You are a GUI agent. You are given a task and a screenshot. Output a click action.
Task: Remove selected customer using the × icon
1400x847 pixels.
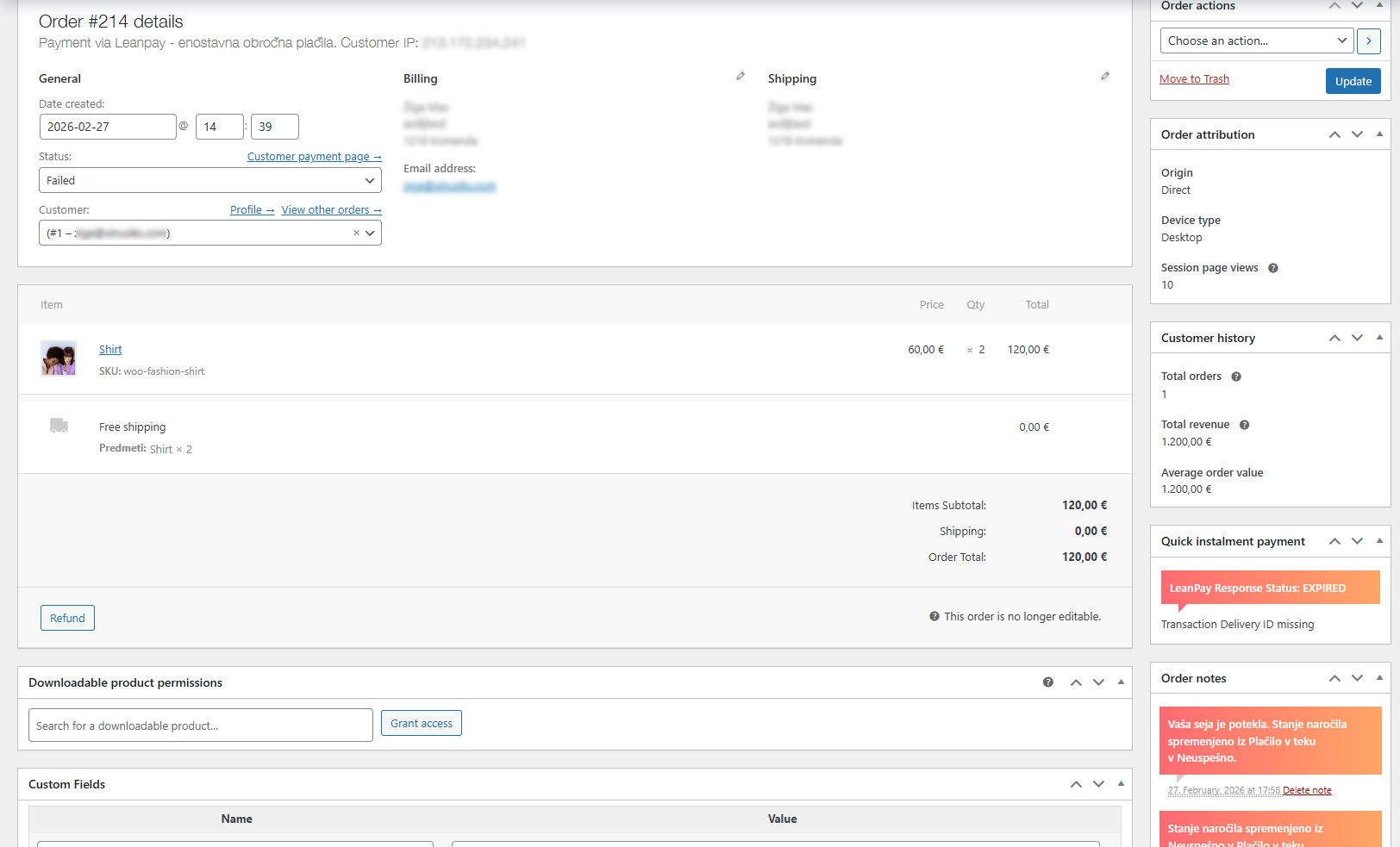point(356,233)
